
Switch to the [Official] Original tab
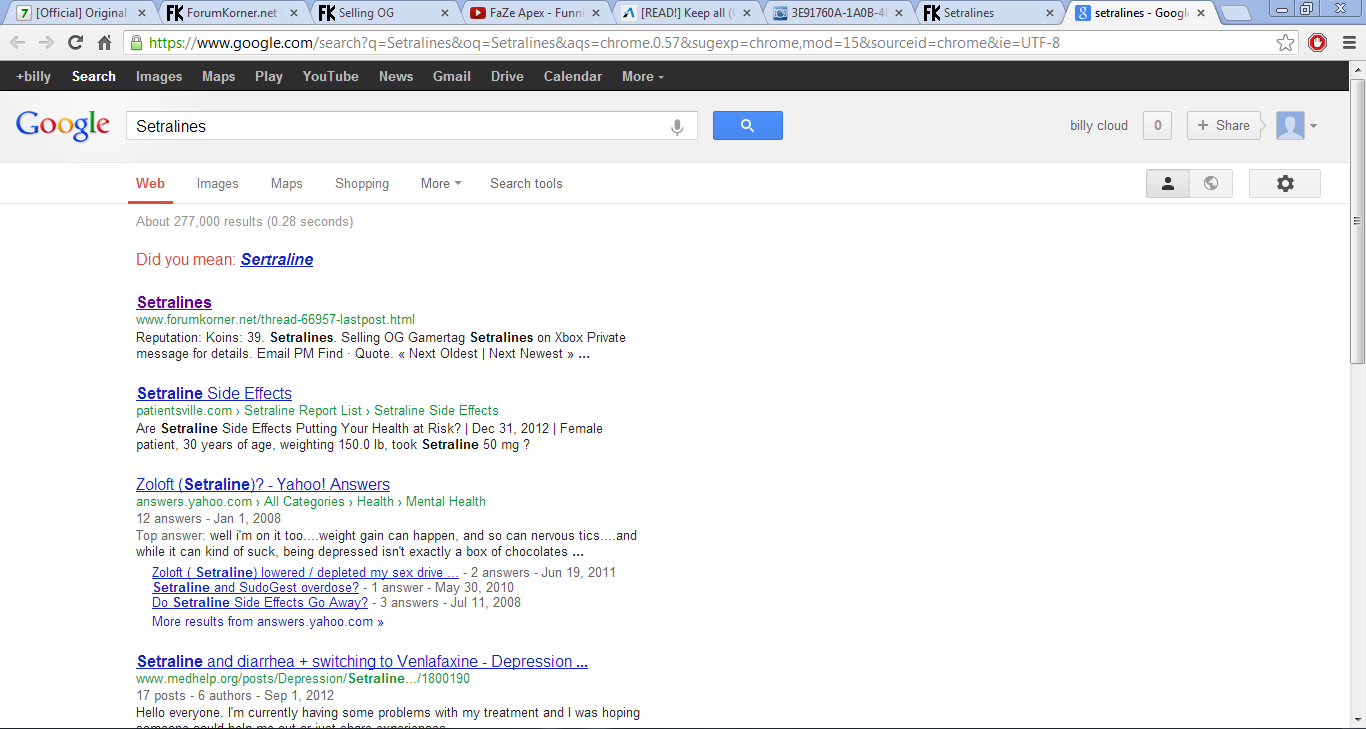coord(80,13)
